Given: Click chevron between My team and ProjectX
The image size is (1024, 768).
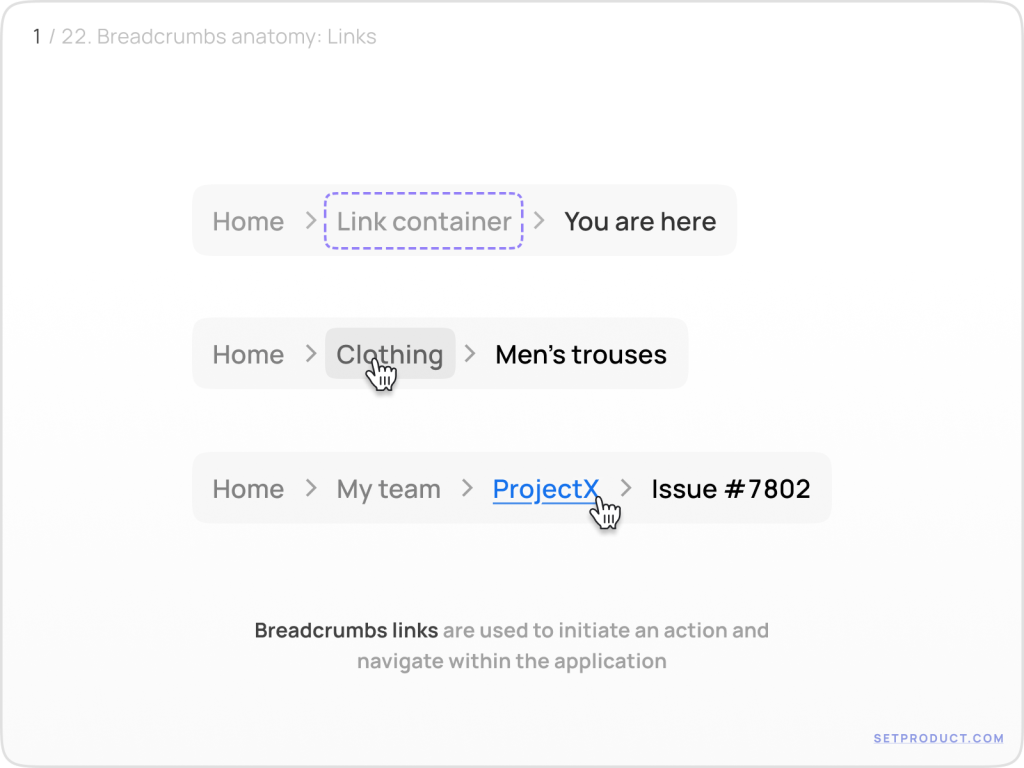Looking at the screenshot, I should 466,488.
